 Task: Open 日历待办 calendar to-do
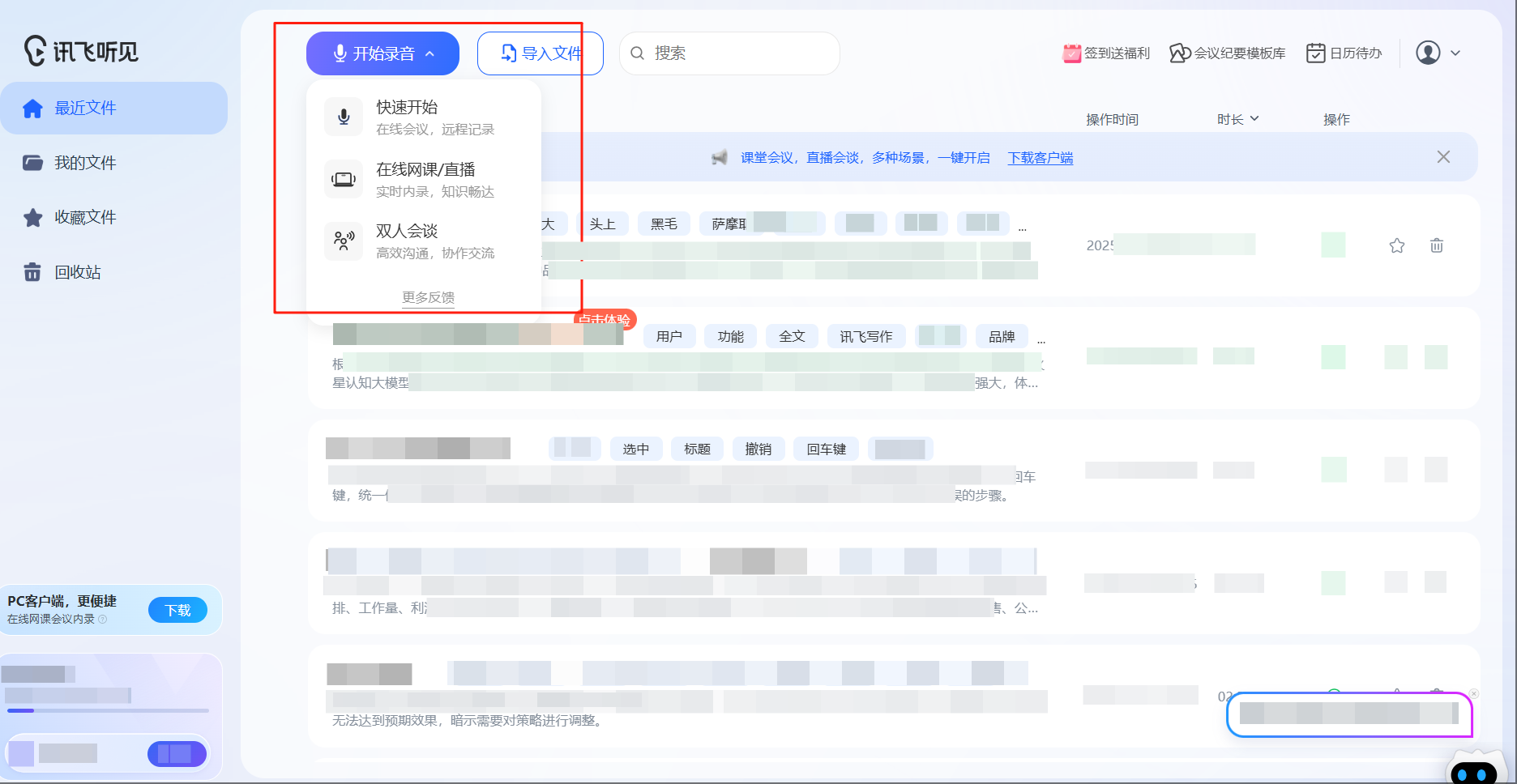click(1344, 53)
